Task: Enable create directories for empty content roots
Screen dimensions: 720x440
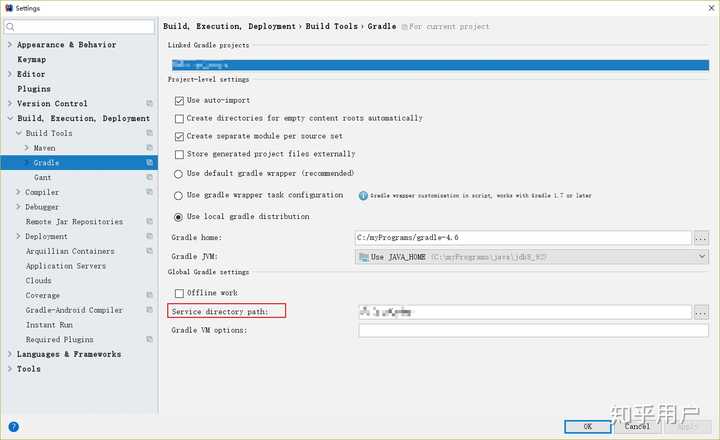Action: [179, 118]
